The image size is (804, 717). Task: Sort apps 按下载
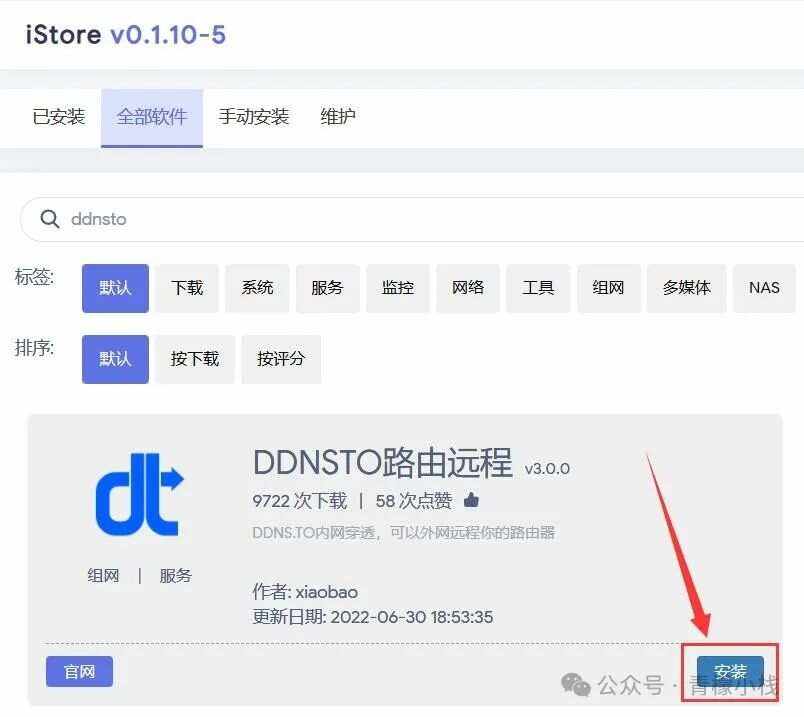(195, 359)
